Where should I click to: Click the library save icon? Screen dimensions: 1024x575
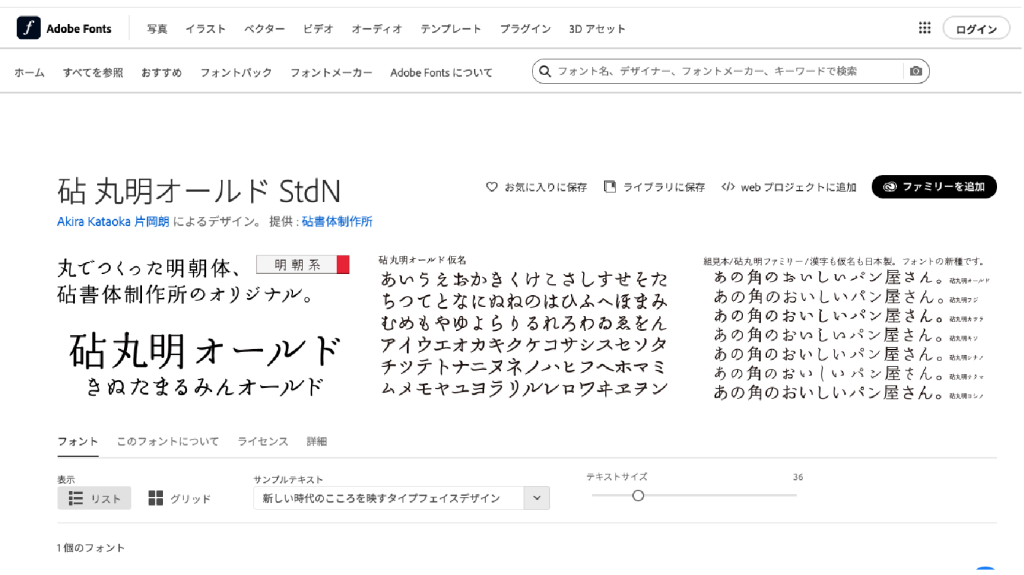click(x=609, y=187)
